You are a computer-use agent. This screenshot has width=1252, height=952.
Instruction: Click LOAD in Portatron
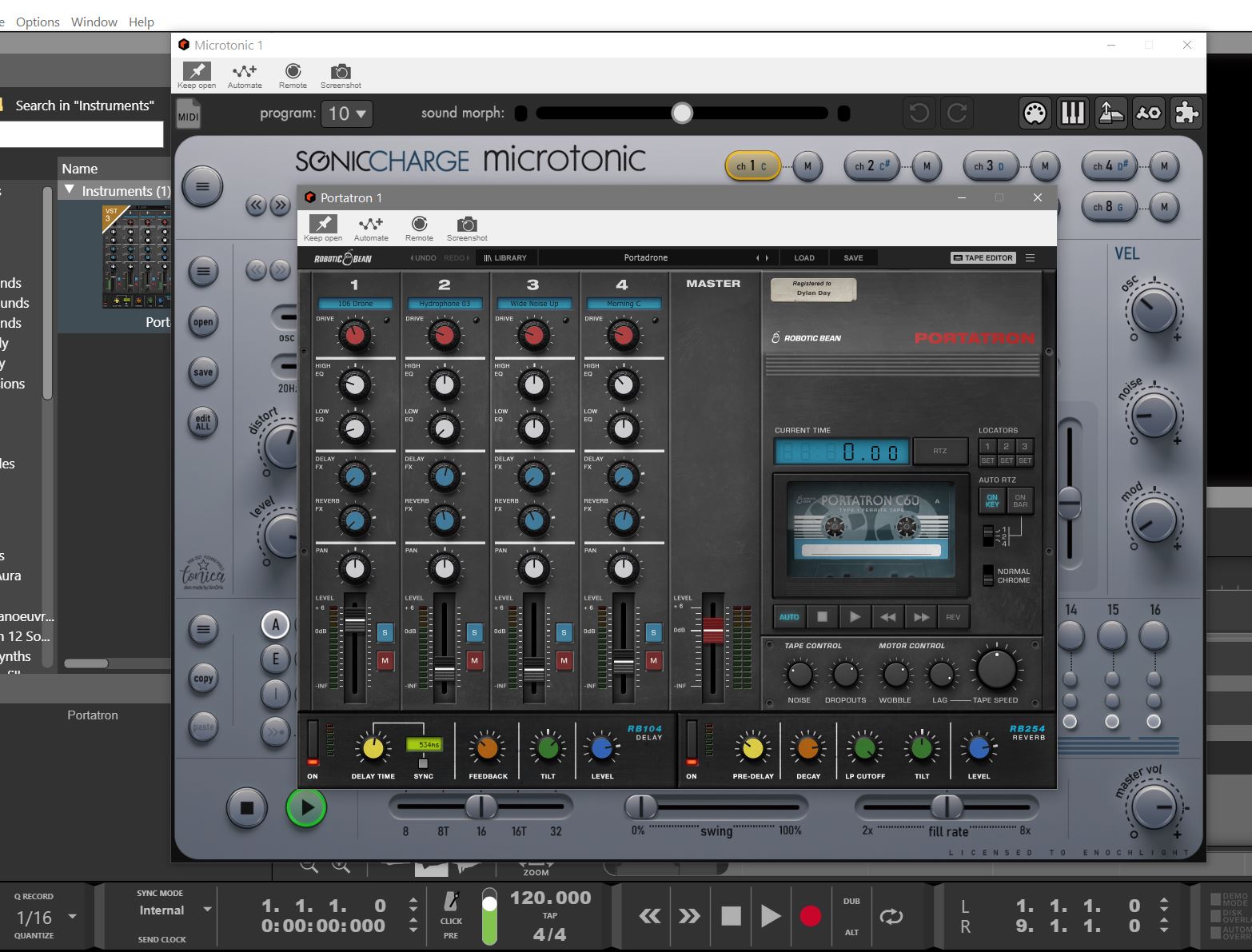click(x=804, y=257)
